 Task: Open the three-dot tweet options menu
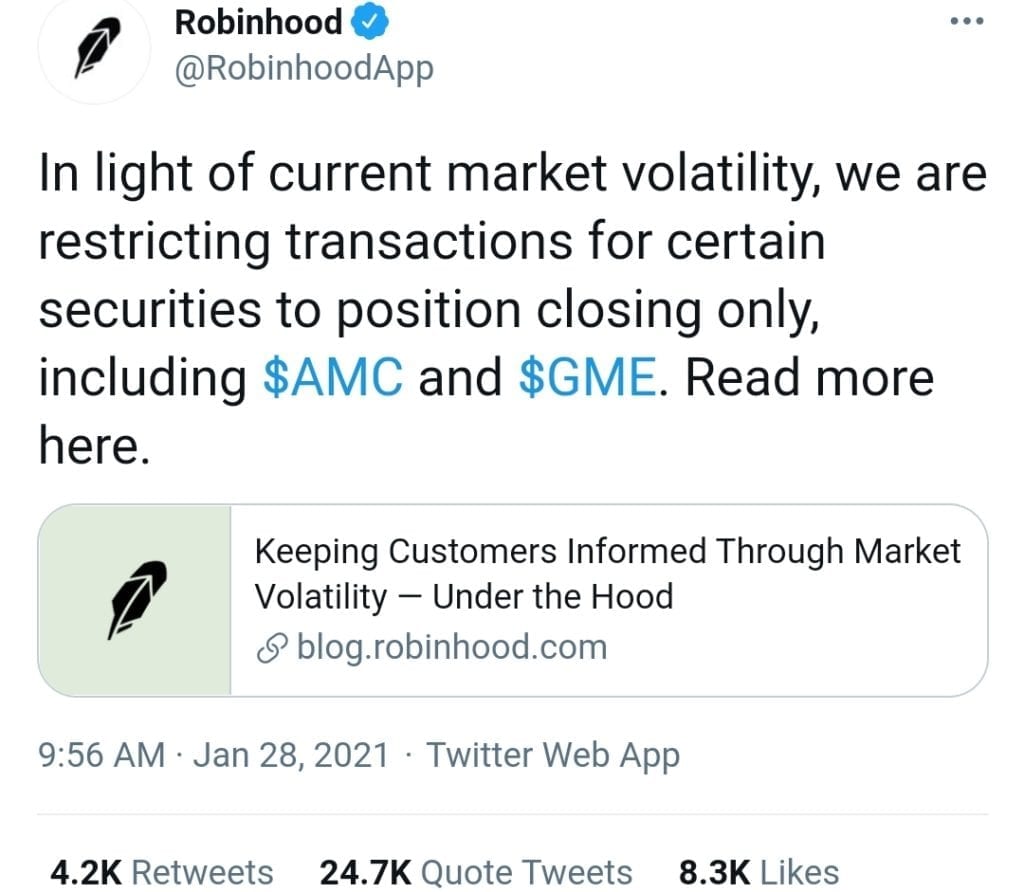point(967,22)
